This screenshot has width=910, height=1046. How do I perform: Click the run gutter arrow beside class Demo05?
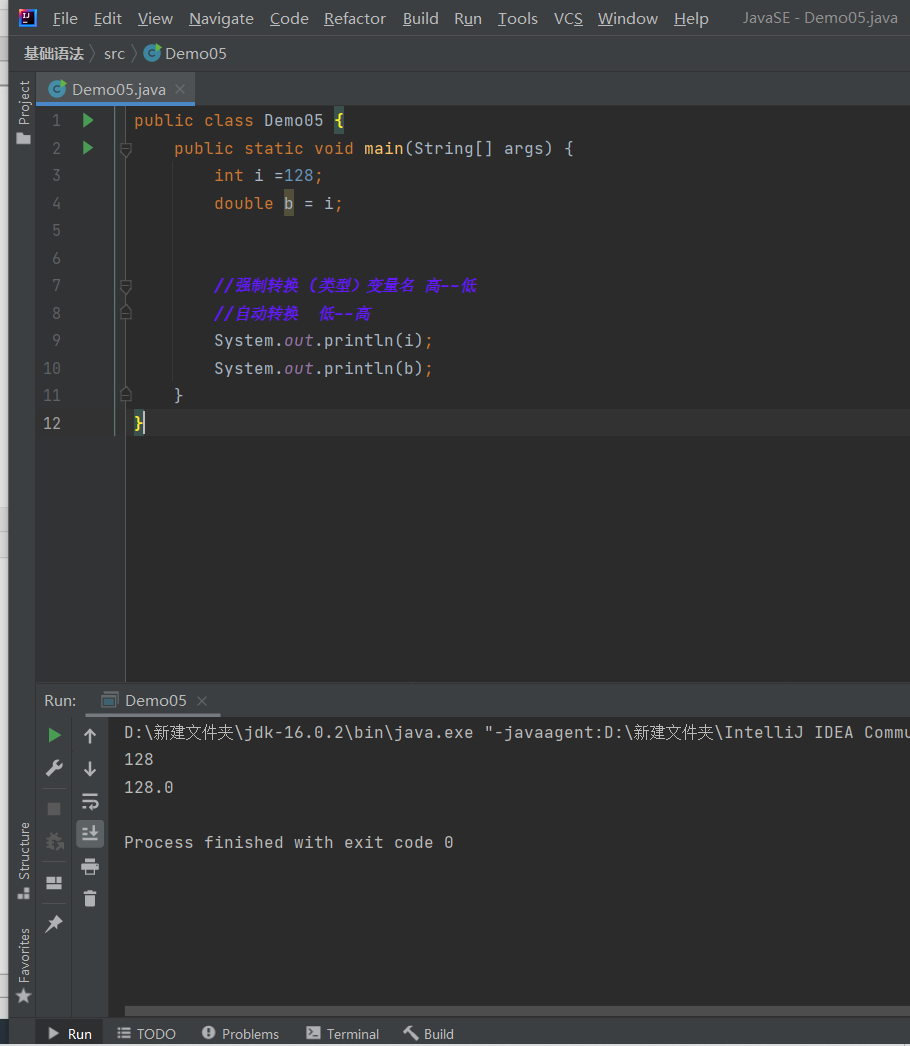point(87,121)
